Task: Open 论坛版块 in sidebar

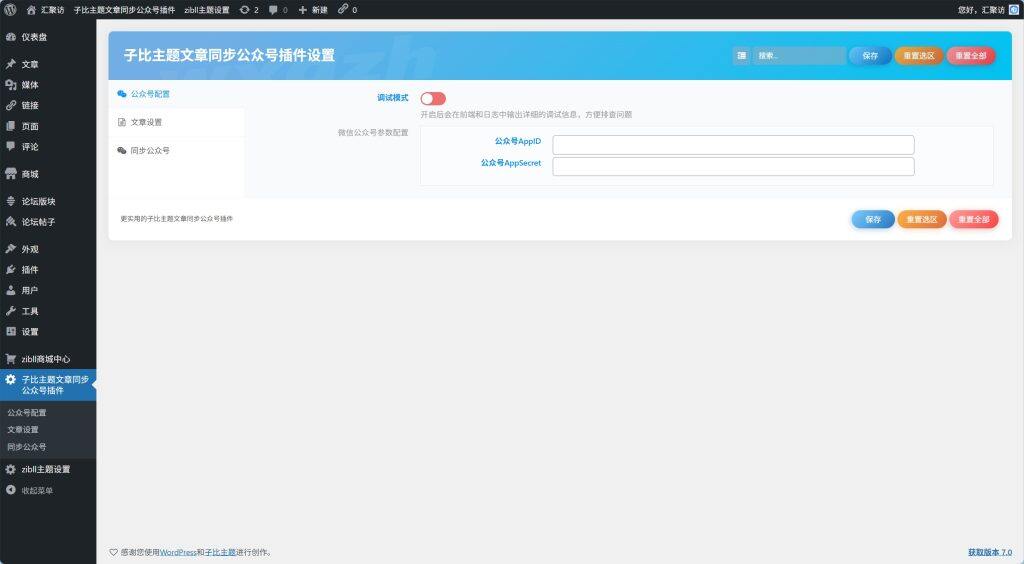Action: click(x=48, y=201)
